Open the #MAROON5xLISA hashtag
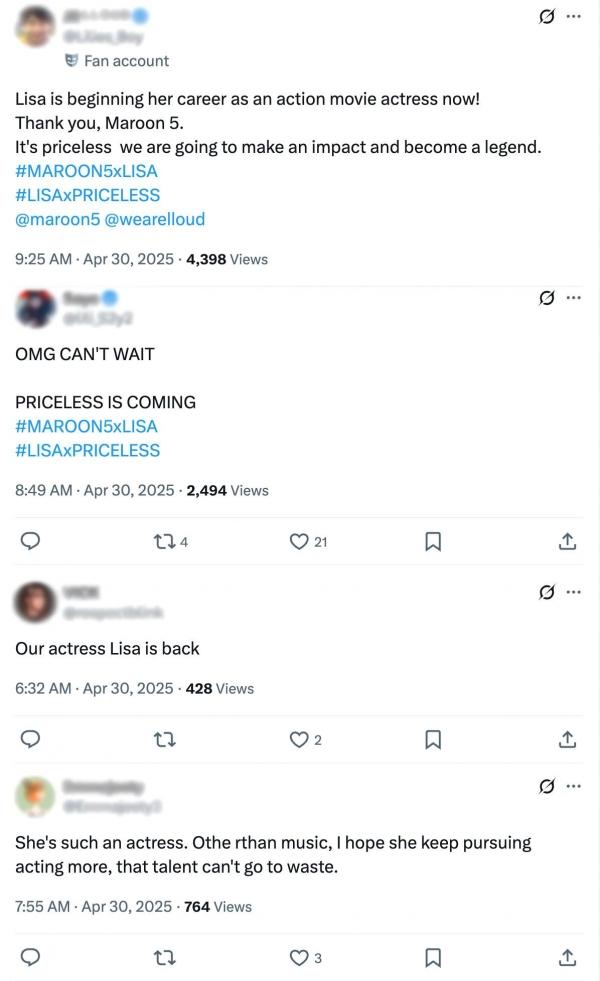Viewport: 600px width, 981px height. (x=87, y=169)
